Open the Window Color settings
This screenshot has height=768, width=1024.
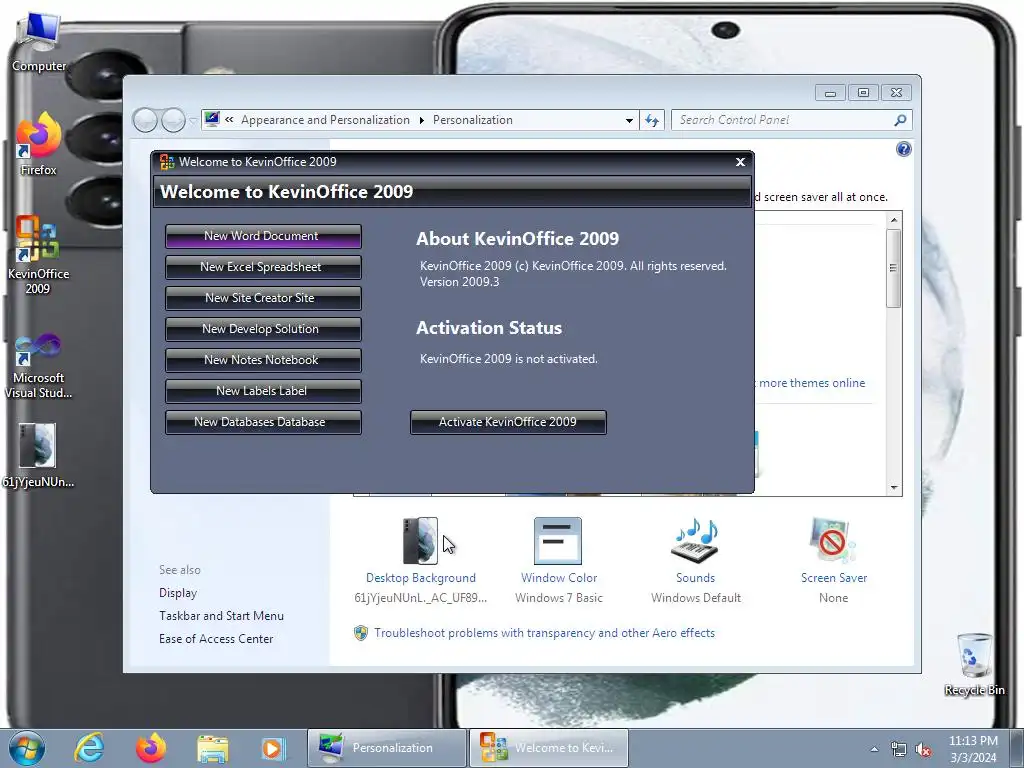(558, 560)
